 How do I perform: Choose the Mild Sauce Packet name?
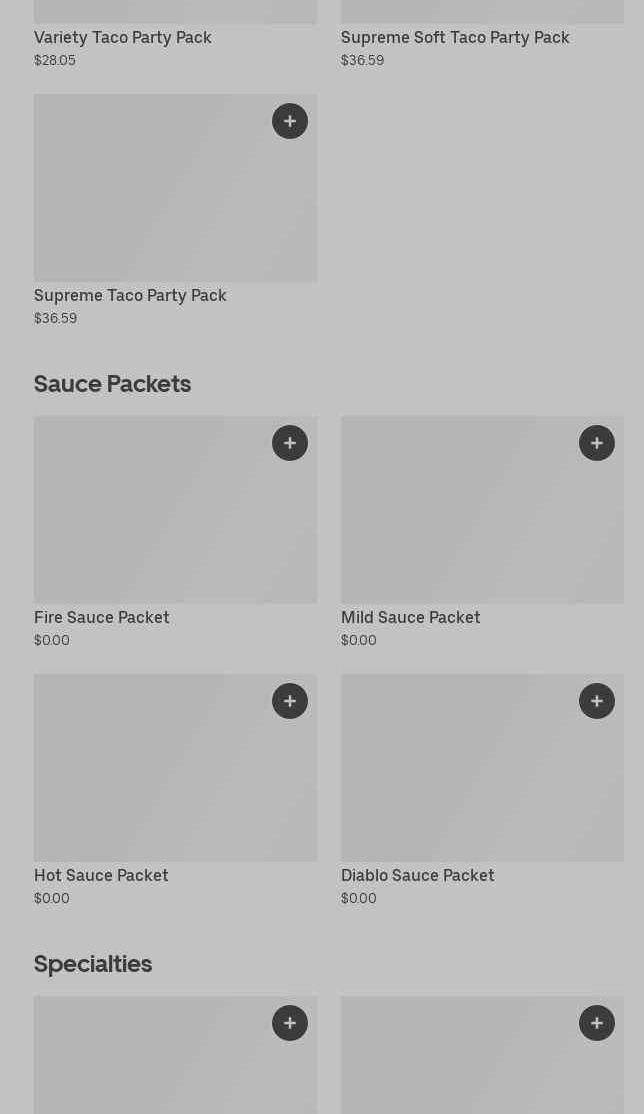tap(410, 617)
